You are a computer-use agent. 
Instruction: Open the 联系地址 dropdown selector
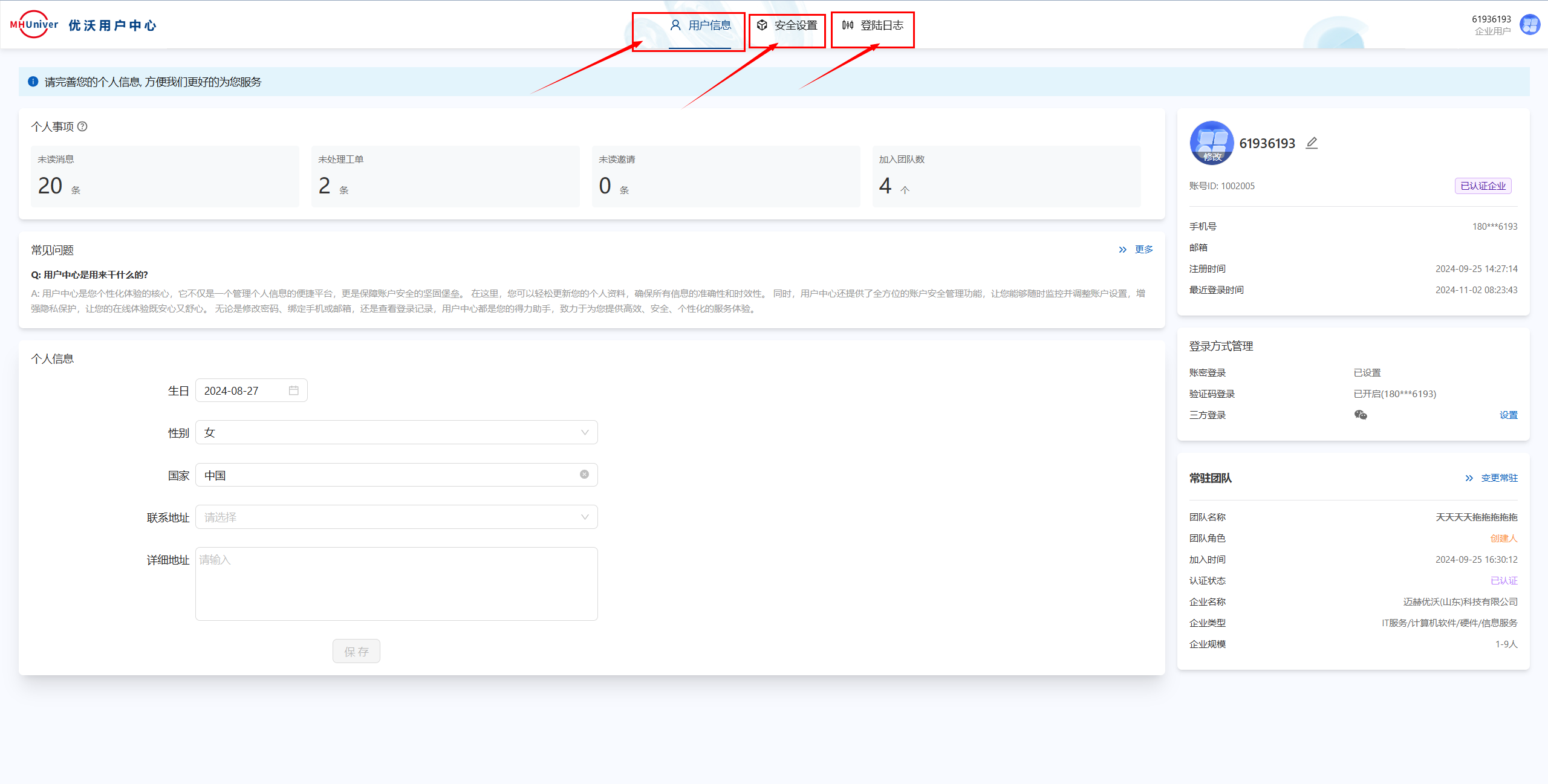point(396,517)
